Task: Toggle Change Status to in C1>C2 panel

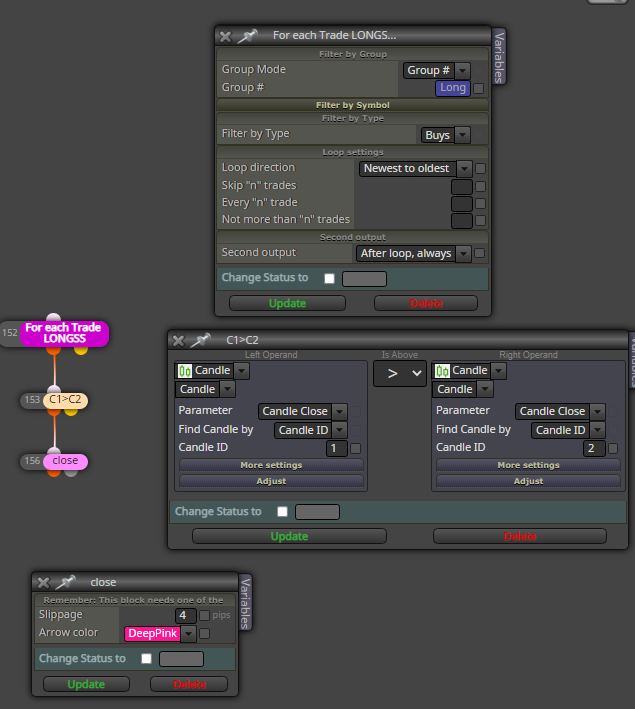Action: click(282, 511)
